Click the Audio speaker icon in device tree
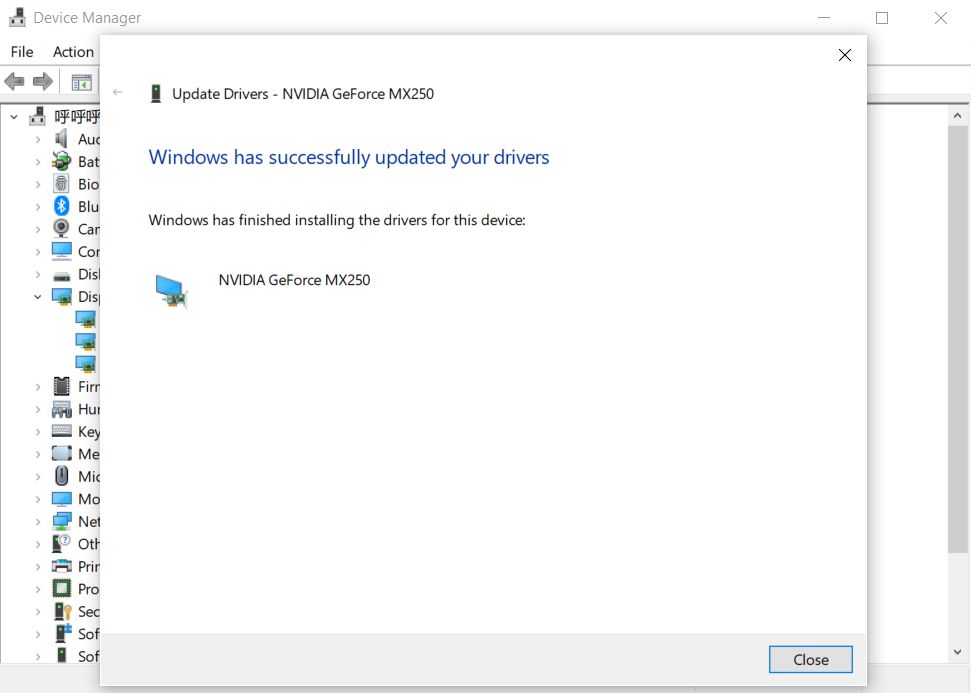This screenshot has width=971, height=693. [x=61, y=139]
